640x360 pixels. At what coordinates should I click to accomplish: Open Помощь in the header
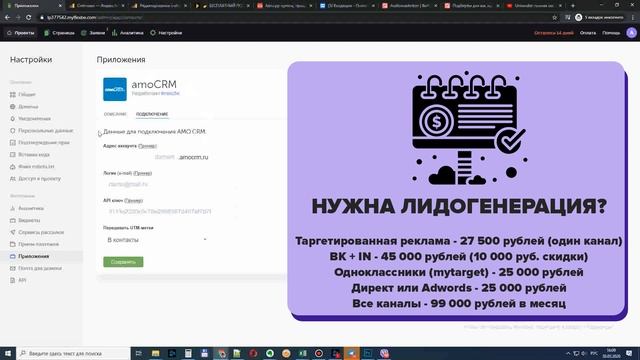click(611, 33)
